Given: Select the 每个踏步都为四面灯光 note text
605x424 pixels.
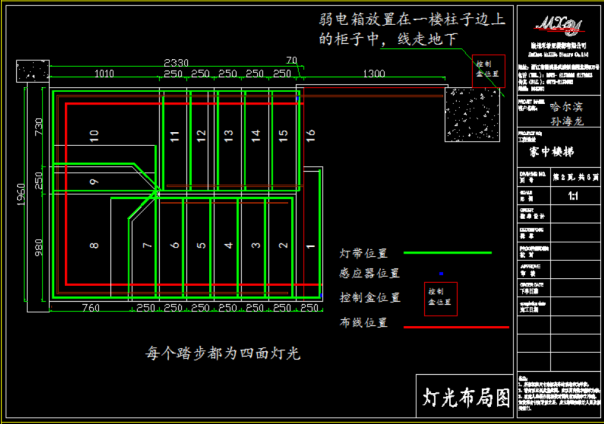Looking at the screenshot, I should pos(222,354).
